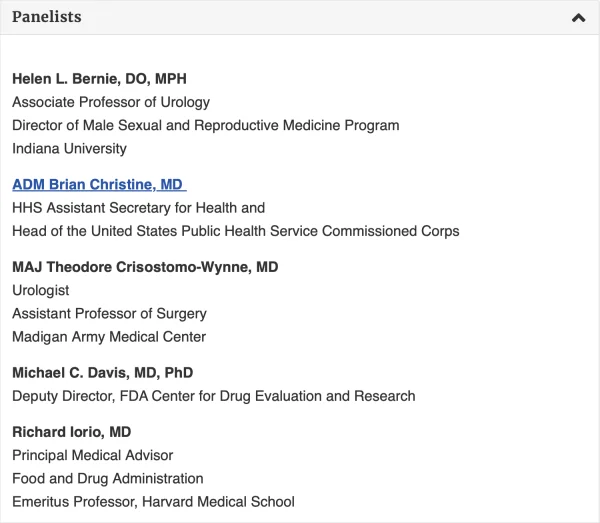Click Deputy Director, FDA Center line
Image resolution: width=600 pixels, height=523 pixels.
click(213, 396)
